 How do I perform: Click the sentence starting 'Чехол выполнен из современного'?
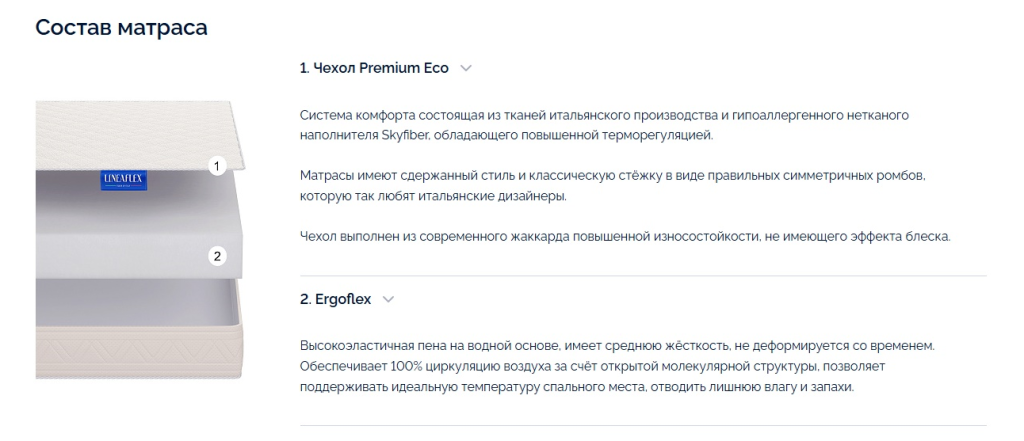(625, 237)
